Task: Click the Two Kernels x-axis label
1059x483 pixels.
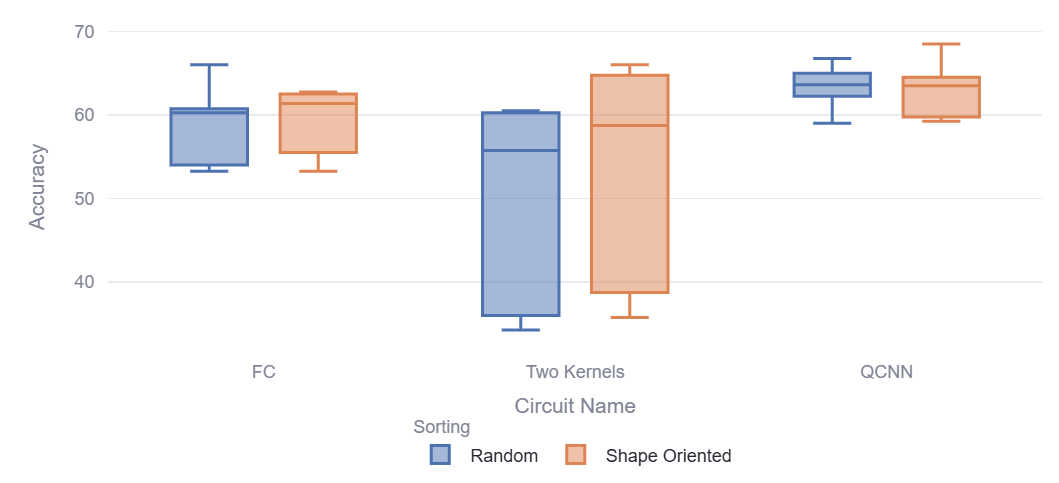Action: [575, 372]
